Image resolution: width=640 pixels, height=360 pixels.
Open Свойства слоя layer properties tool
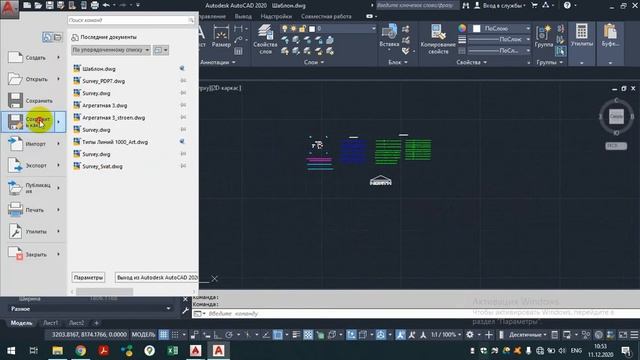(x=265, y=39)
